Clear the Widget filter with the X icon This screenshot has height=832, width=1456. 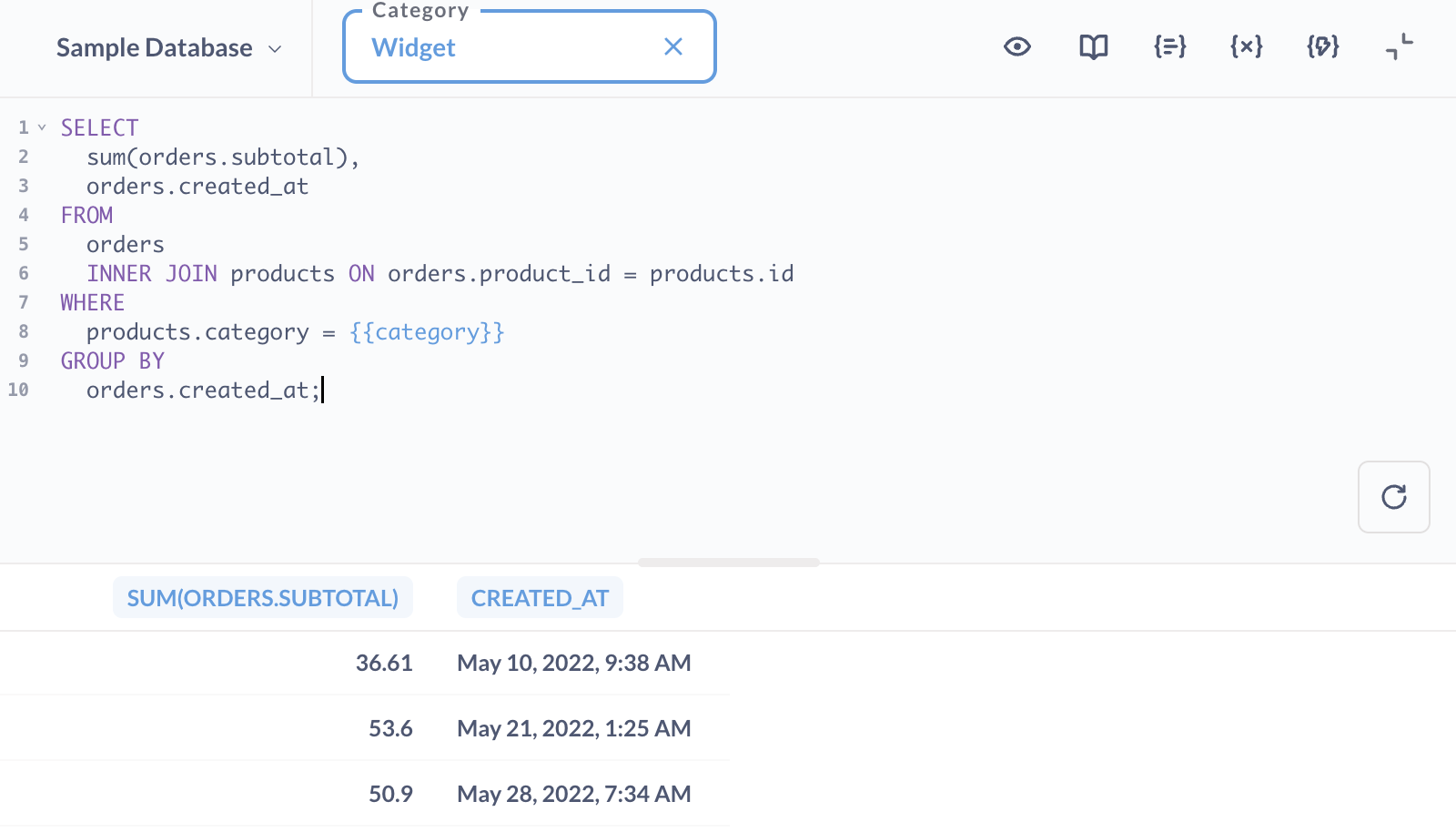[x=673, y=47]
